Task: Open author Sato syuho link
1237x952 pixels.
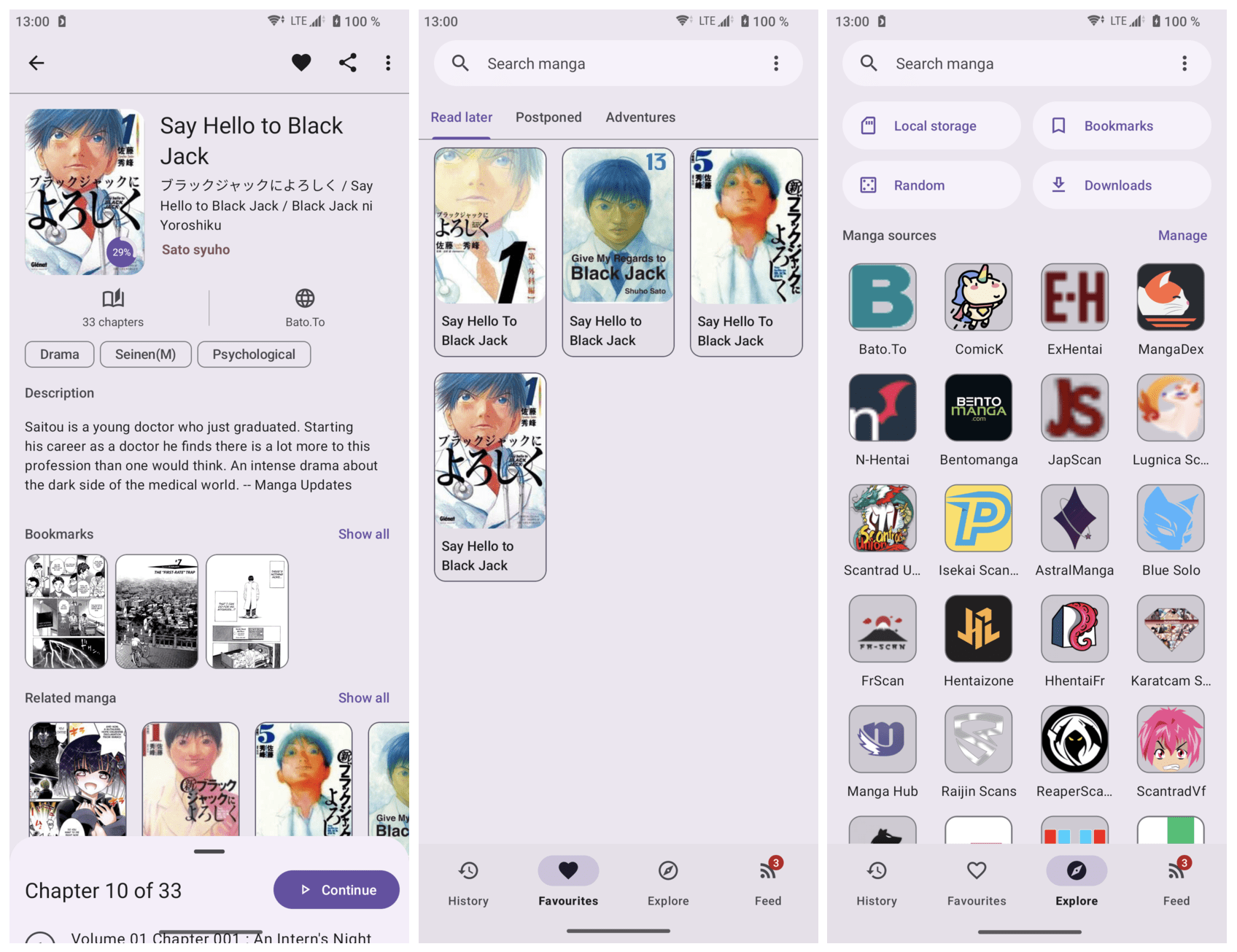Action: (x=195, y=249)
